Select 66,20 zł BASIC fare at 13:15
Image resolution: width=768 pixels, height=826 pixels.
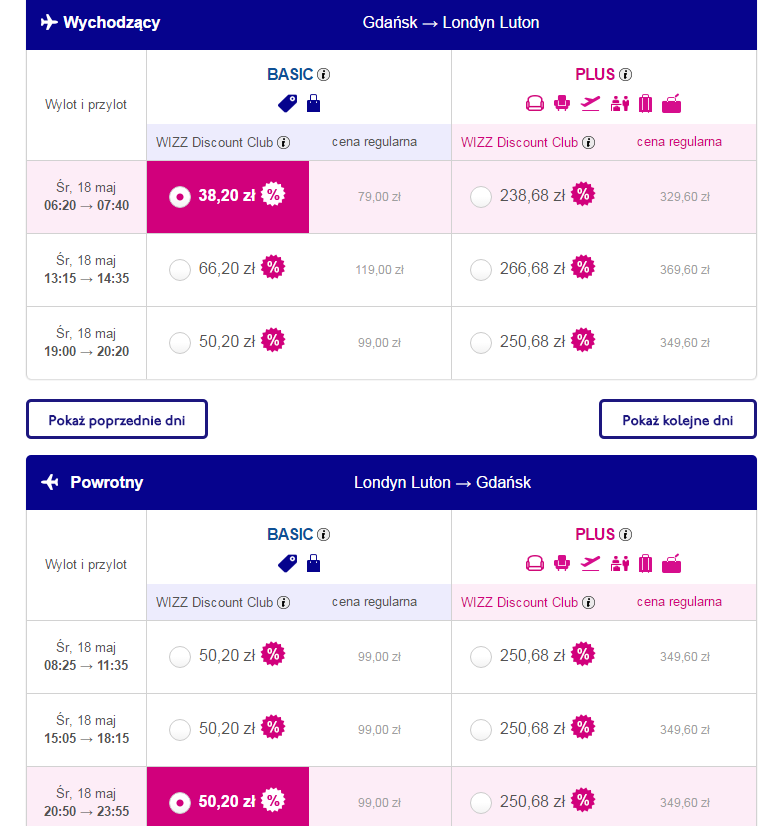180,270
